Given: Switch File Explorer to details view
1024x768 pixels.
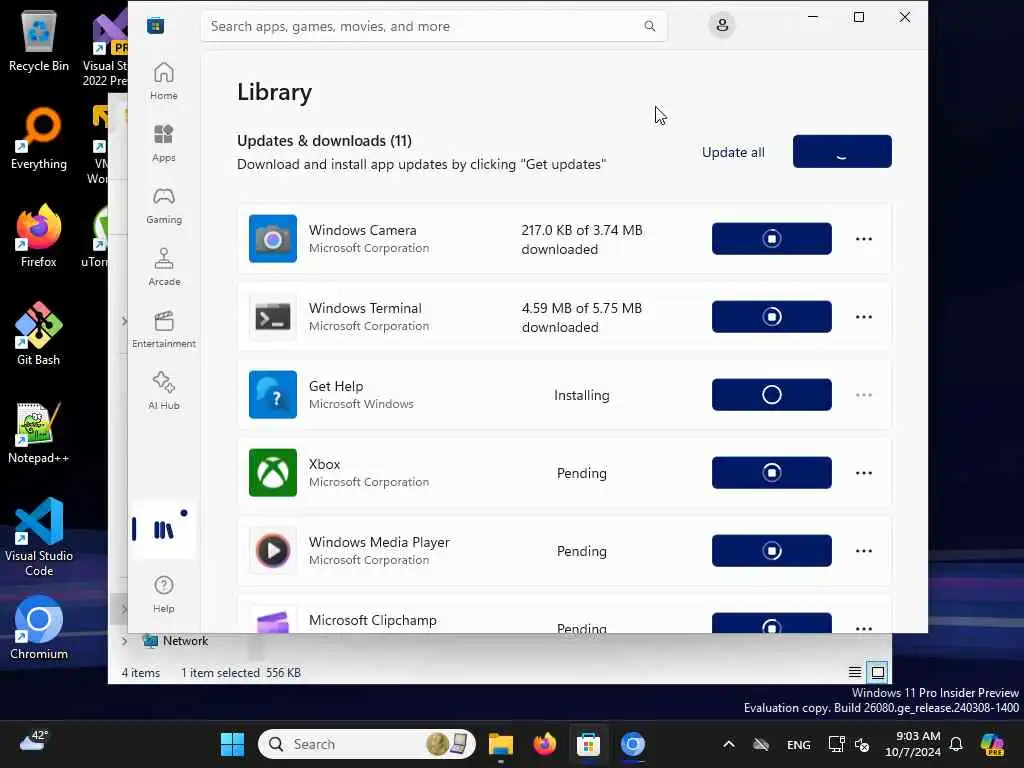Looking at the screenshot, I should click(854, 672).
